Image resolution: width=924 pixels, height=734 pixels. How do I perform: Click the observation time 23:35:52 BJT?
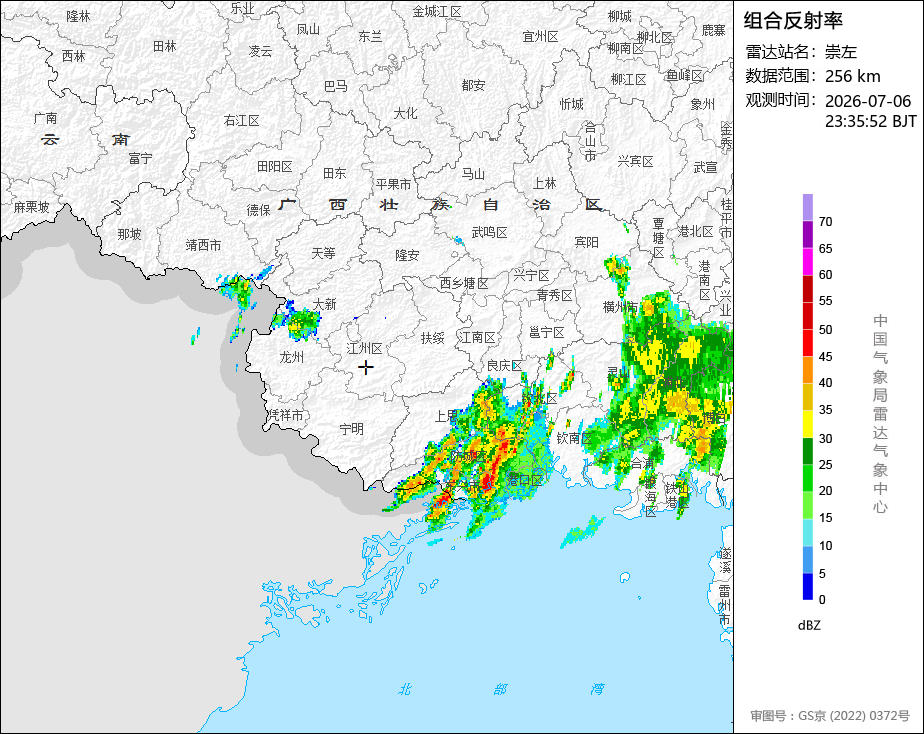click(x=870, y=121)
